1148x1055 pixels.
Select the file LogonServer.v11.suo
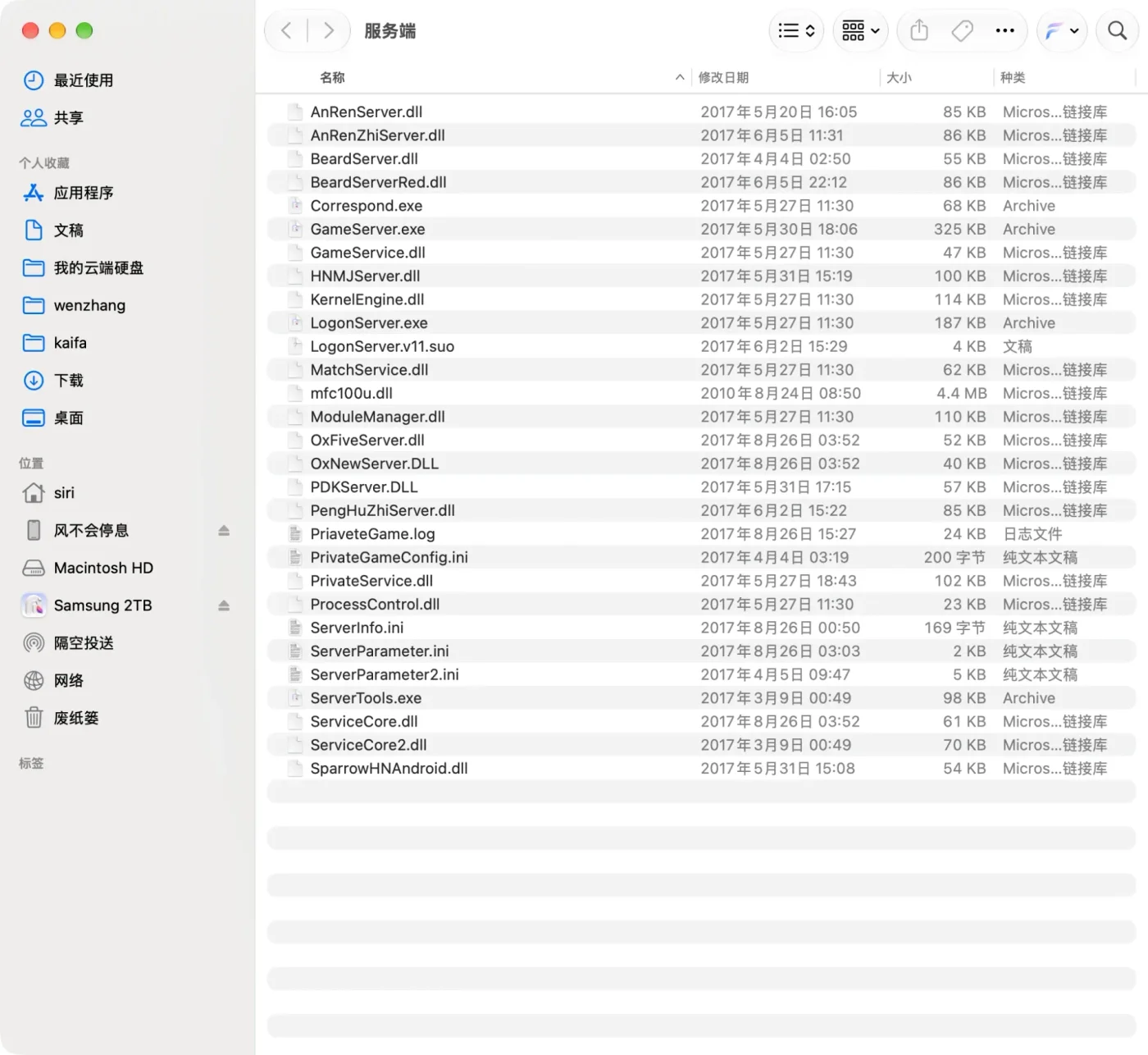(x=702, y=347)
